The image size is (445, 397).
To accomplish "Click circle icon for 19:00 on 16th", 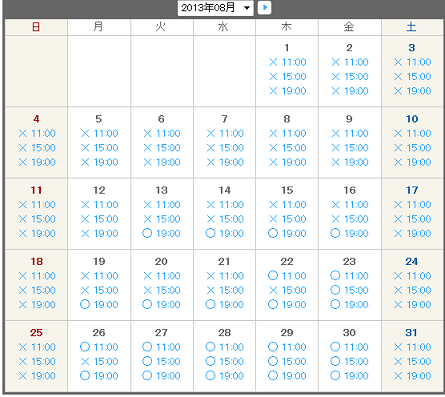I will coord(335,233).
